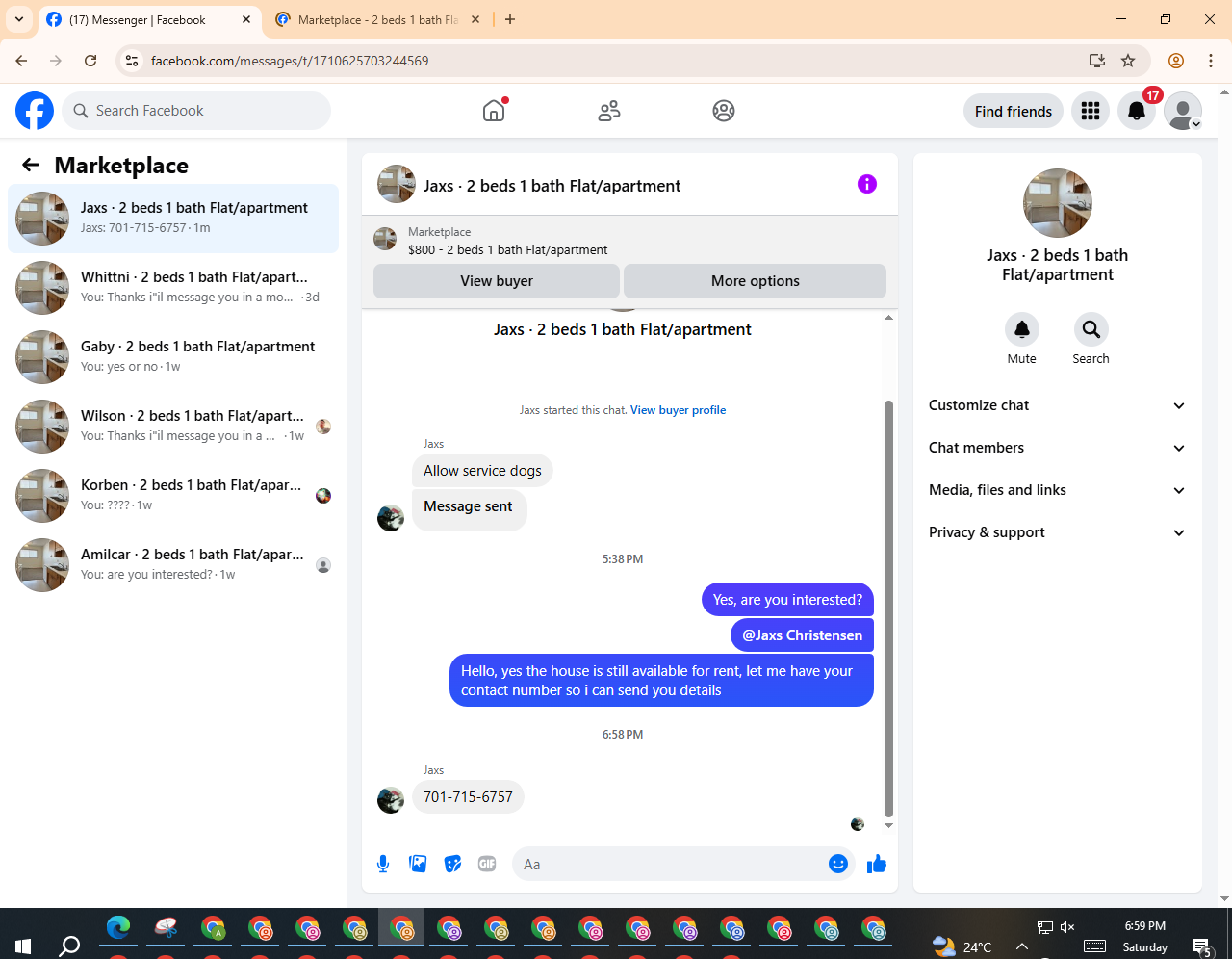
Task: Open the weather widget showing 24°C
Action: click(x=962, y=946)
